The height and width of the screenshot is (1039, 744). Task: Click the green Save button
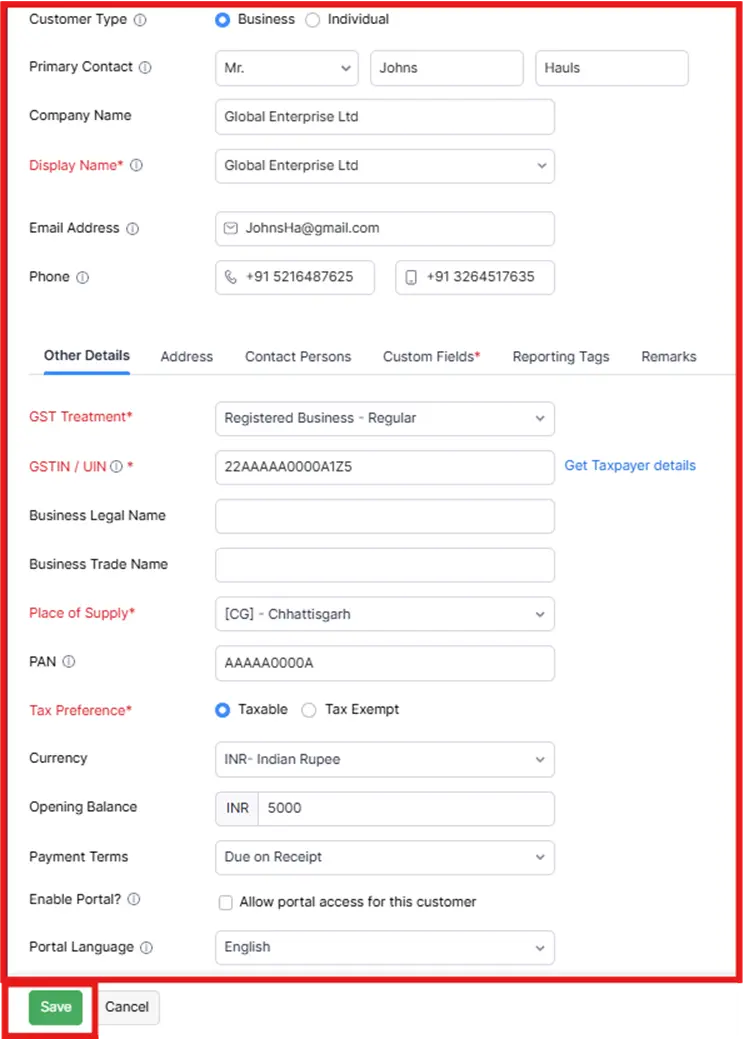pos(56,1007)
